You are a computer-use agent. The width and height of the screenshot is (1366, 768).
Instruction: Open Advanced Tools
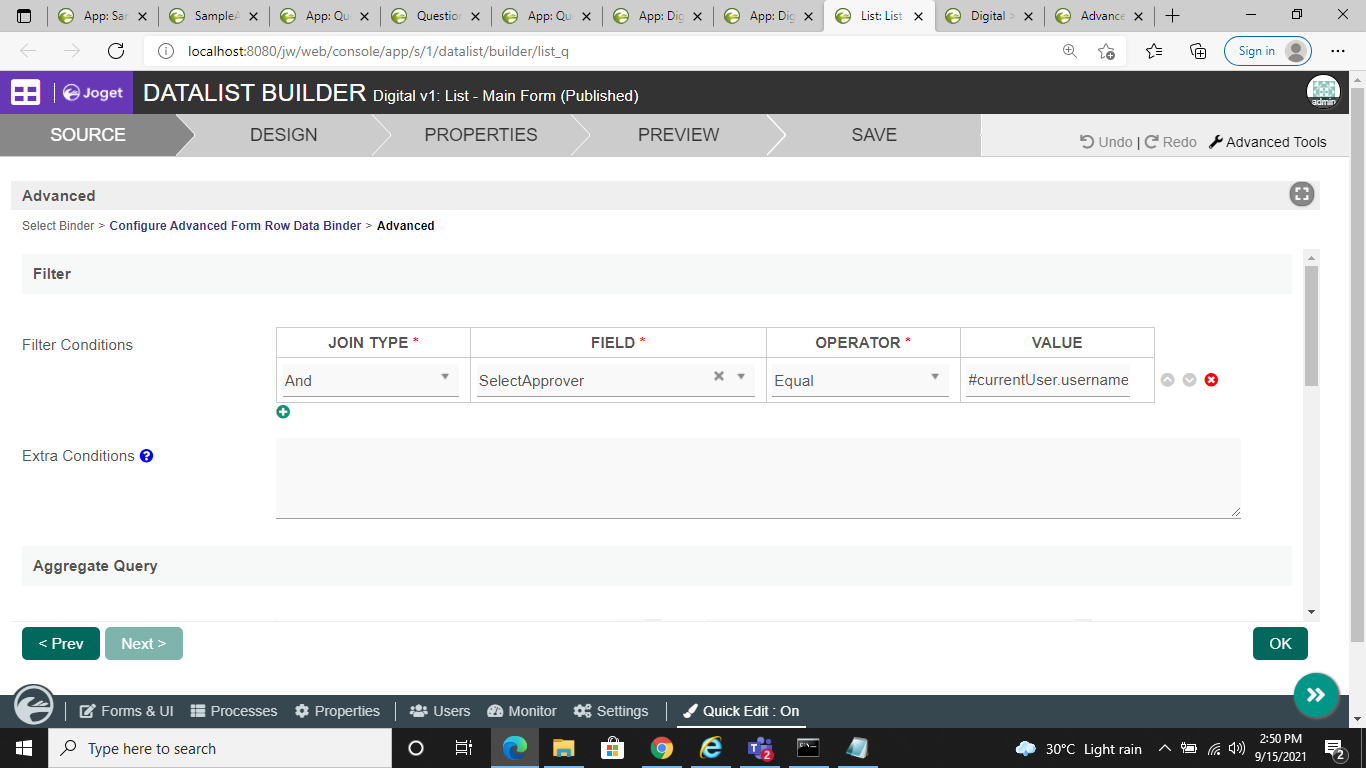1268,142
